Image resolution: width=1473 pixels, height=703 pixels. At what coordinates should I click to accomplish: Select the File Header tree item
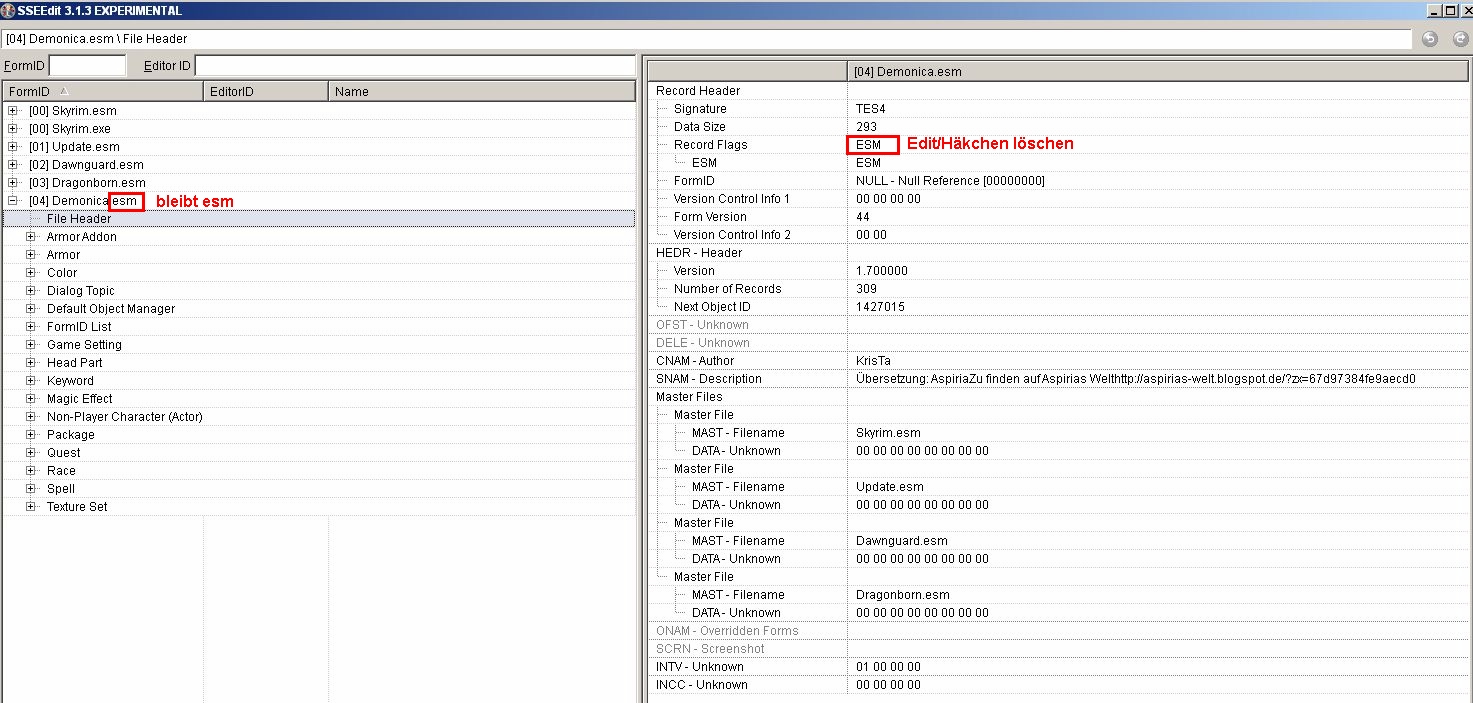[x=79, y=219]
